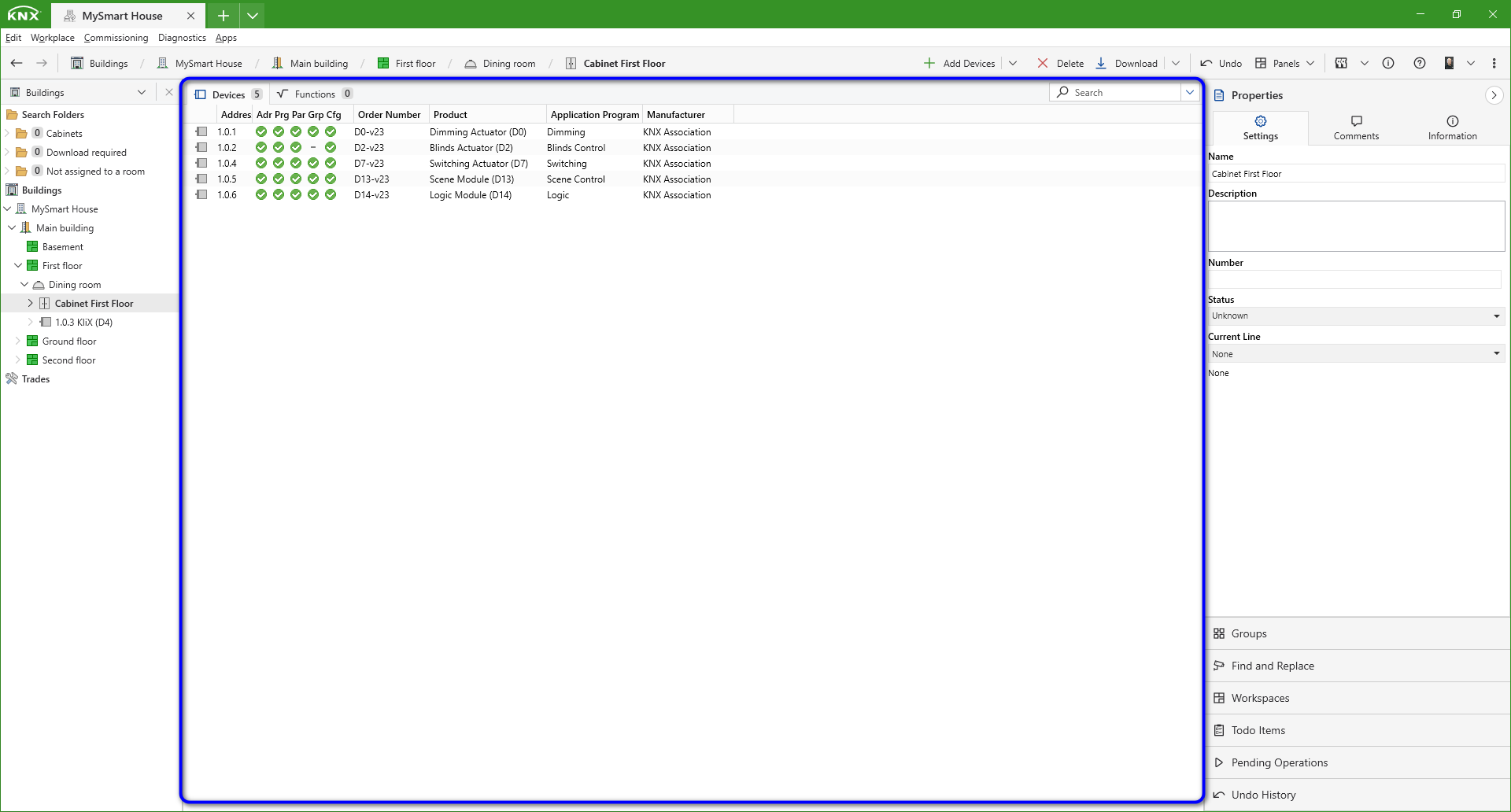Navigate back with the left arrow
1511x812 pixels.
pos(17,63)
